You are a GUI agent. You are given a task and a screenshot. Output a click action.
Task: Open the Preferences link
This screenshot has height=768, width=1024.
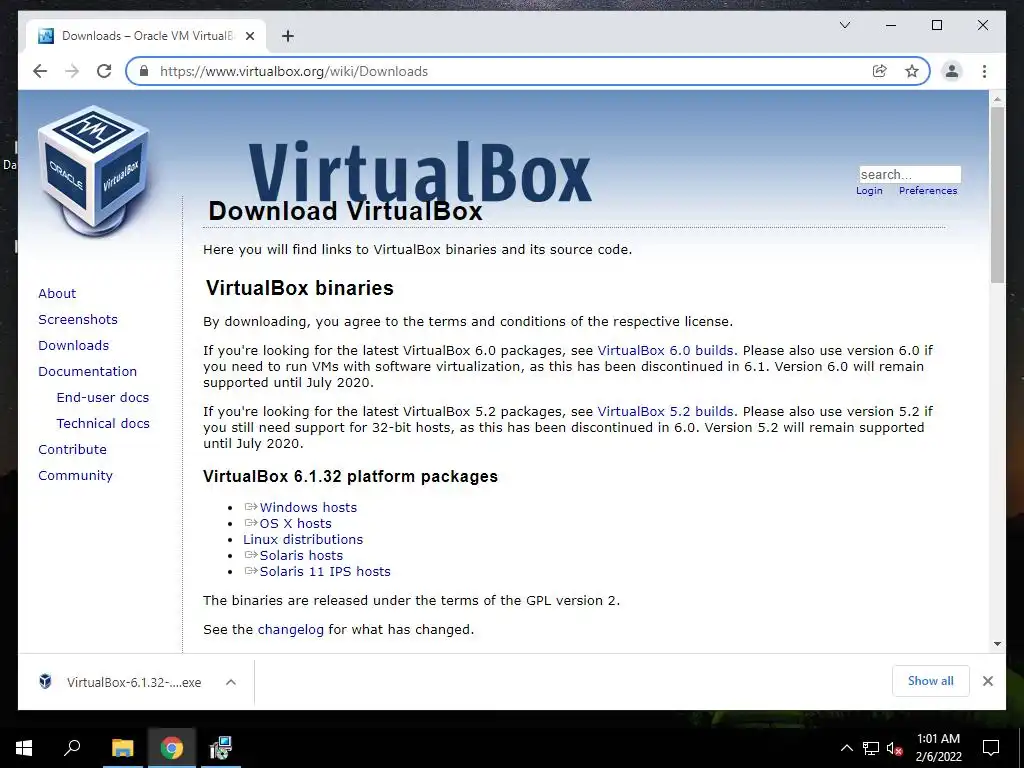927,191
